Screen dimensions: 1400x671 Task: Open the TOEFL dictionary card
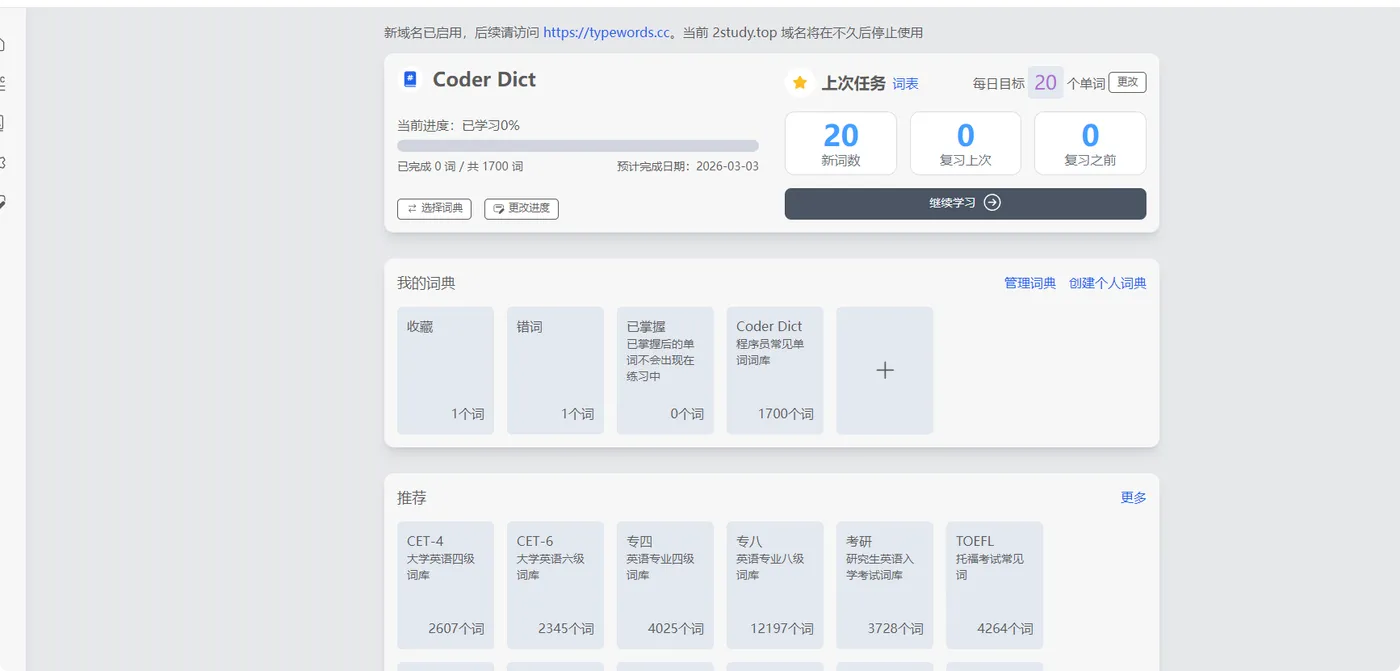tap(995, 586)
